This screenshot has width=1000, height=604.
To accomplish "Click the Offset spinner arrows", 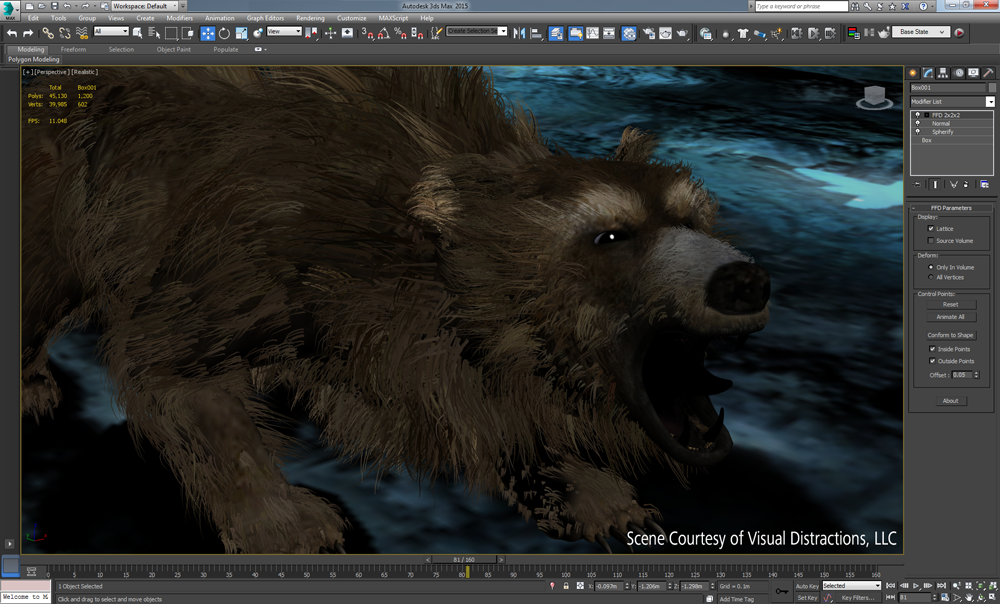I will [x=976, y=375].
